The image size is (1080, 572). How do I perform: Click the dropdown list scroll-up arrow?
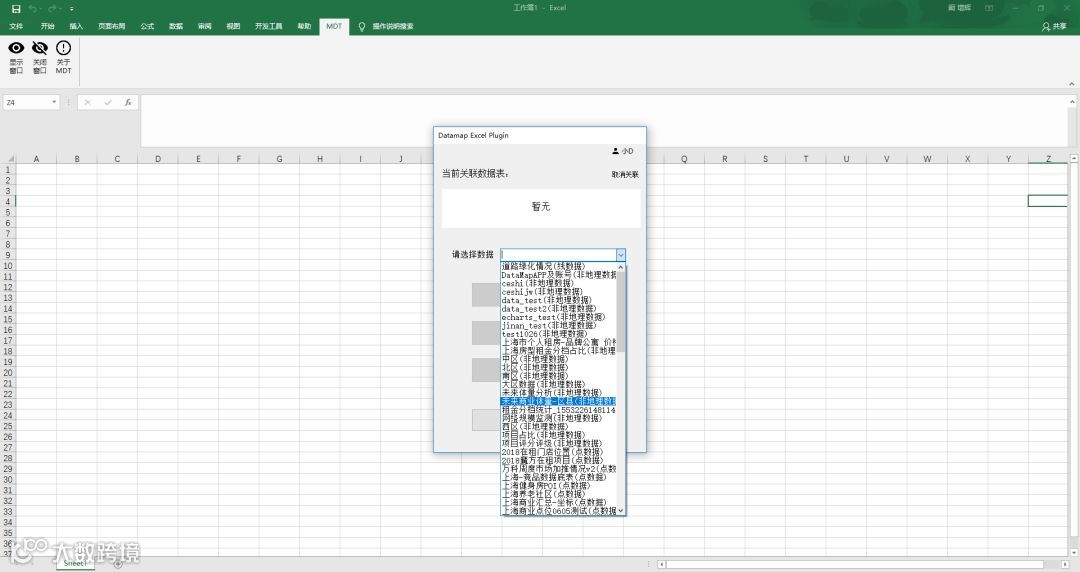(621, 267)
